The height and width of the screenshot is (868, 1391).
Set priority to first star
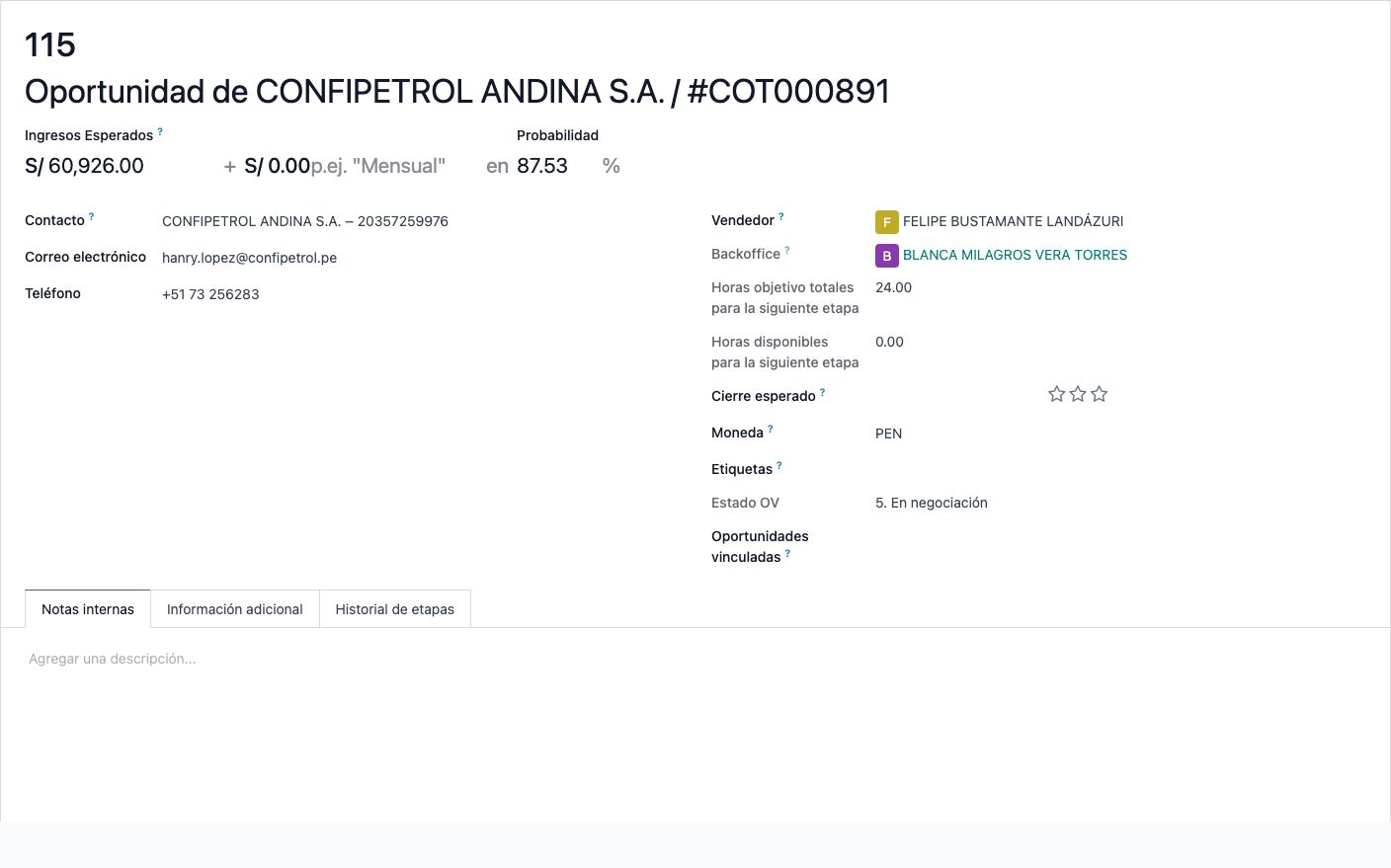pyautogui.click(x=1056, y=394)
